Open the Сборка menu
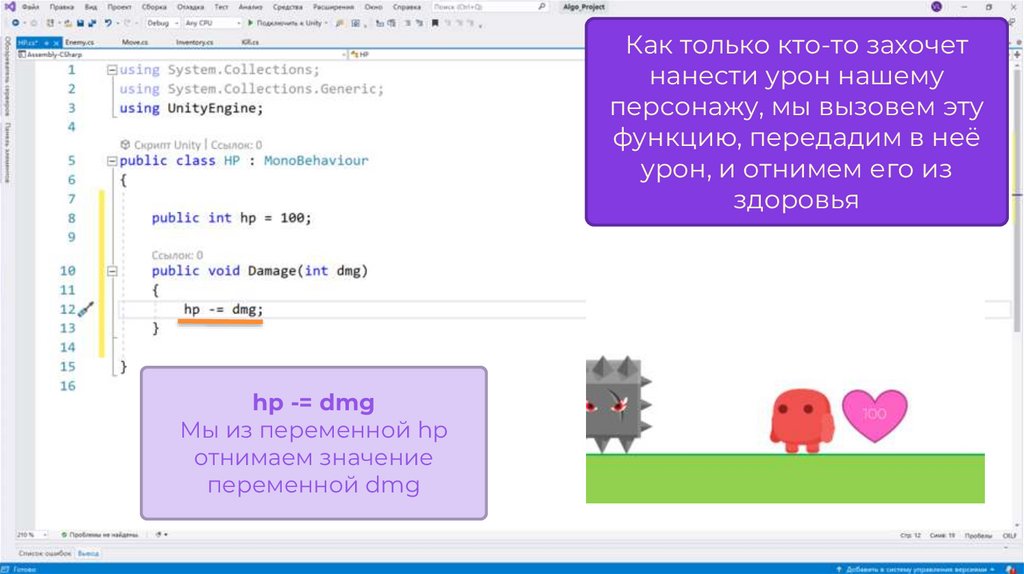The width and height of the screenshot is (1024, 574). click(154, 7)
